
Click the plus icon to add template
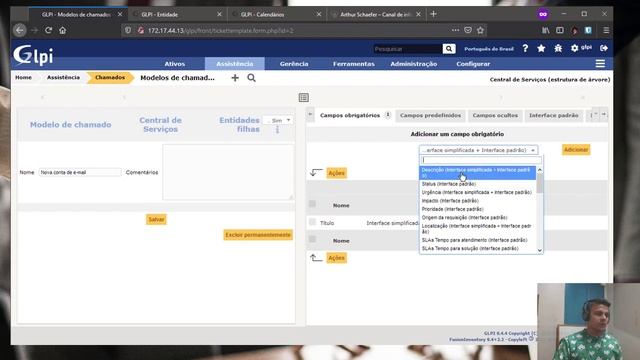pos(235,78)
